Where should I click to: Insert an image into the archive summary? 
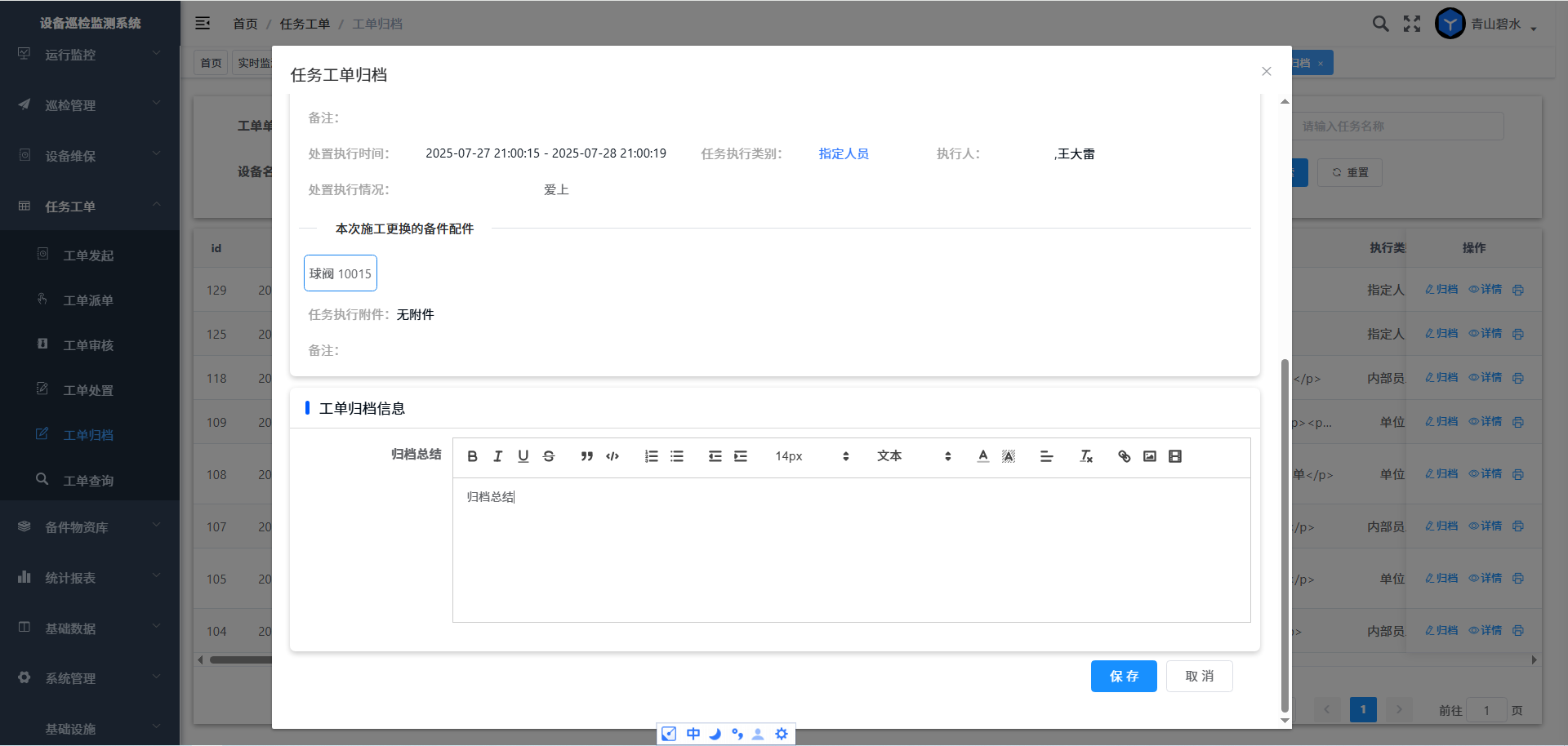(1150, 456)
